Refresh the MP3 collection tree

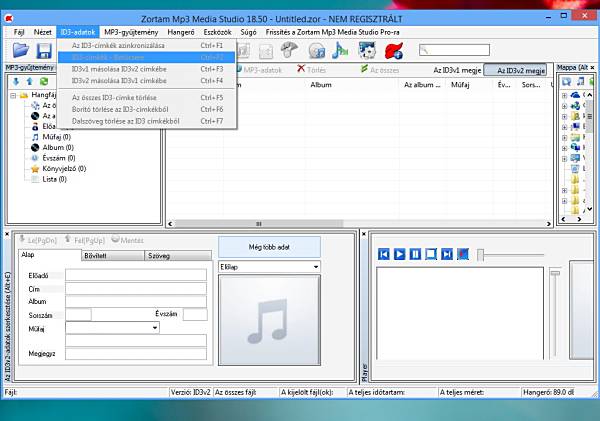44,81
